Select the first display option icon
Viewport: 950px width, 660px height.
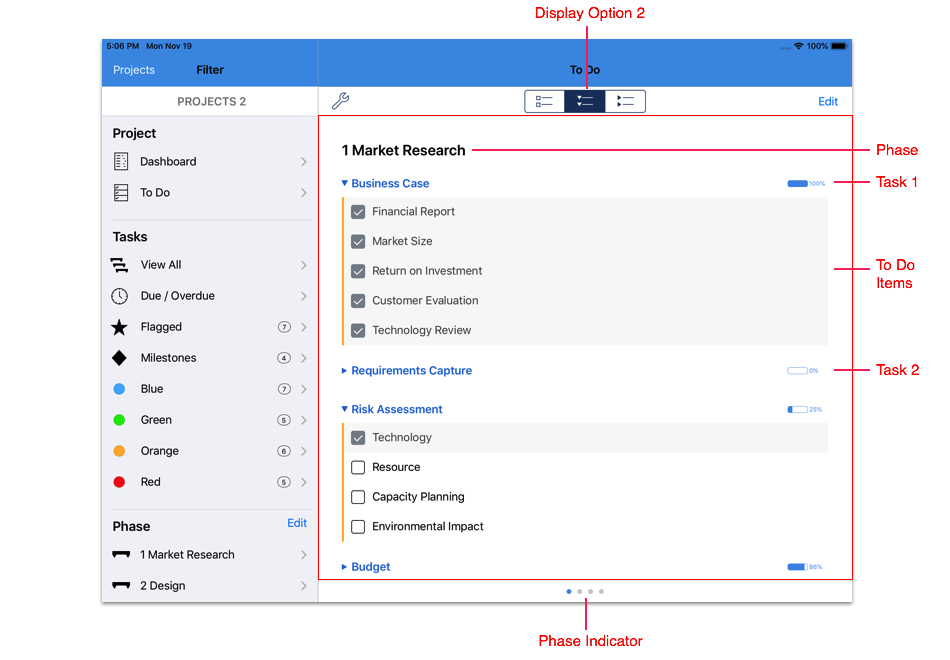point(545,101)
